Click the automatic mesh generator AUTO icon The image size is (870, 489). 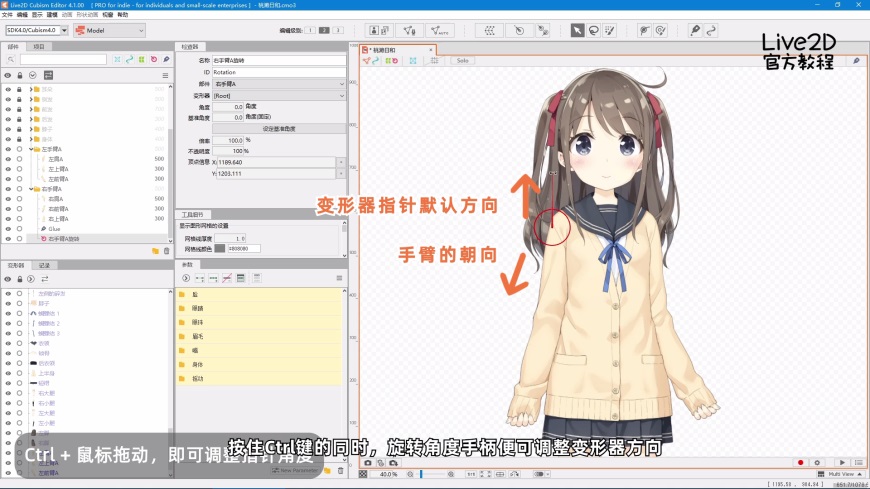[x=439, y=30]
